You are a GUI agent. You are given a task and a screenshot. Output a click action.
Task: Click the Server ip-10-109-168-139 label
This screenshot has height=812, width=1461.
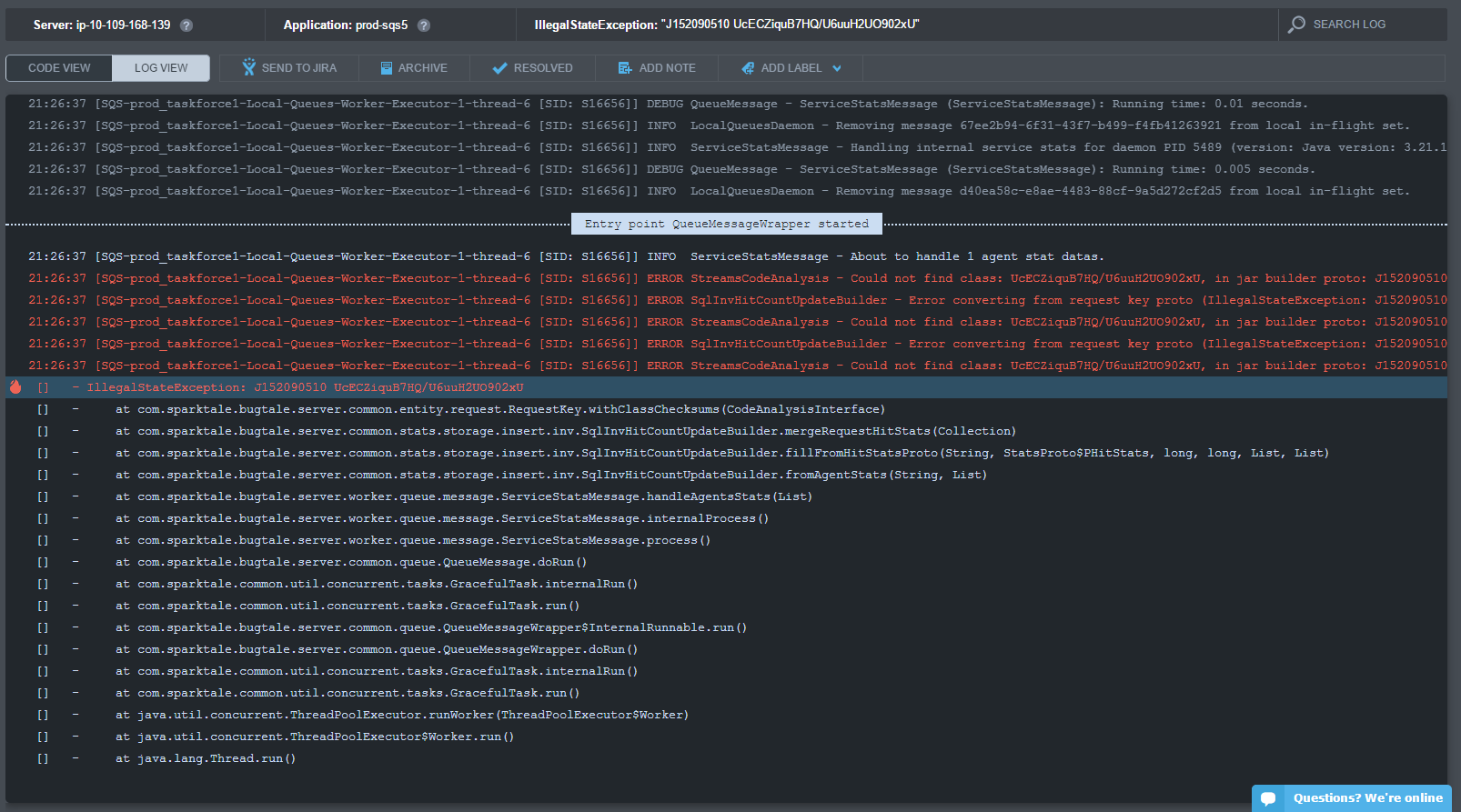tap(102, 25)
